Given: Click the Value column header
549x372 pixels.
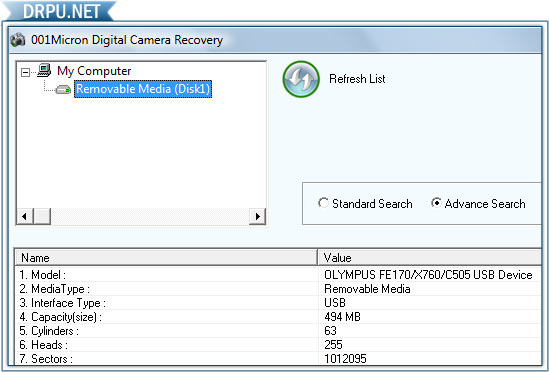Looking at the screenshot, I should tap(430, 257).
